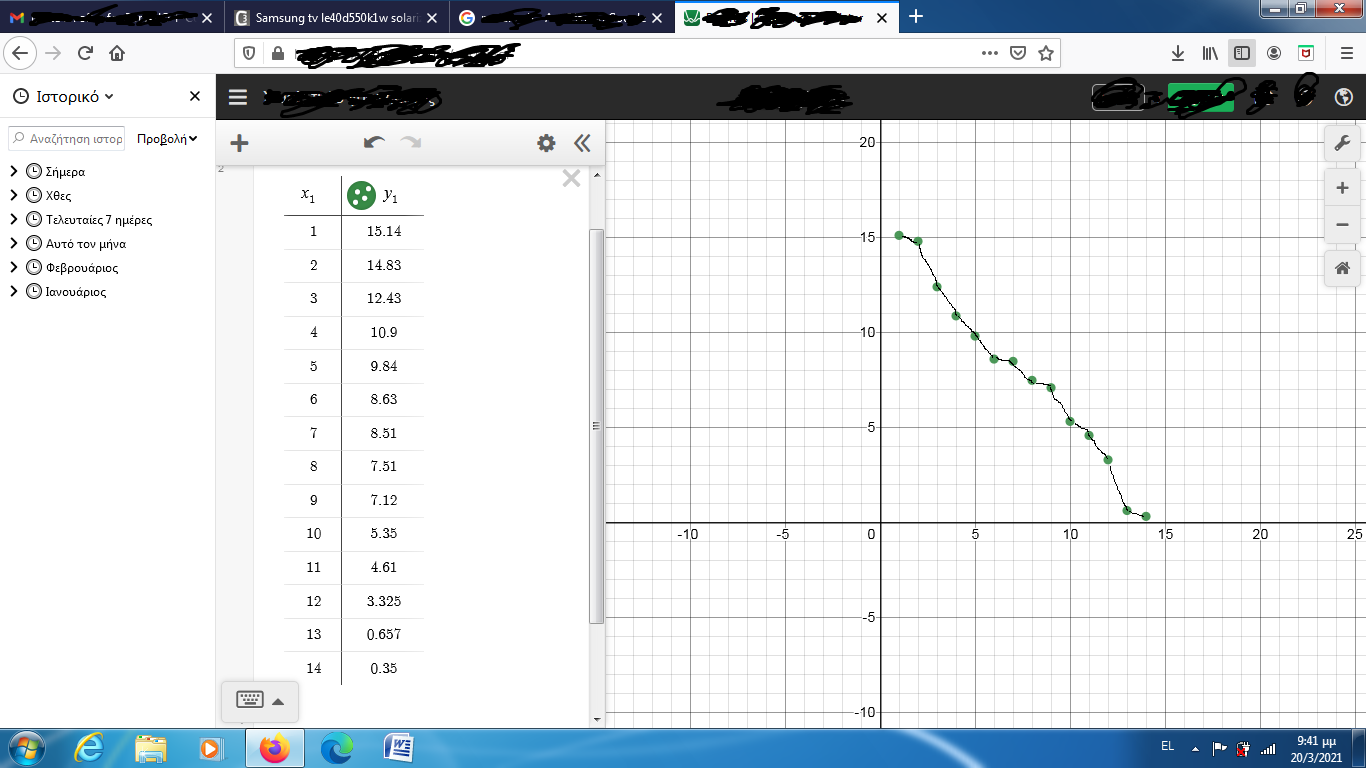Viewport: 1366px width, 768px height.
Task: Delete the table with the X icon
Action: click(x=571, y=178)
